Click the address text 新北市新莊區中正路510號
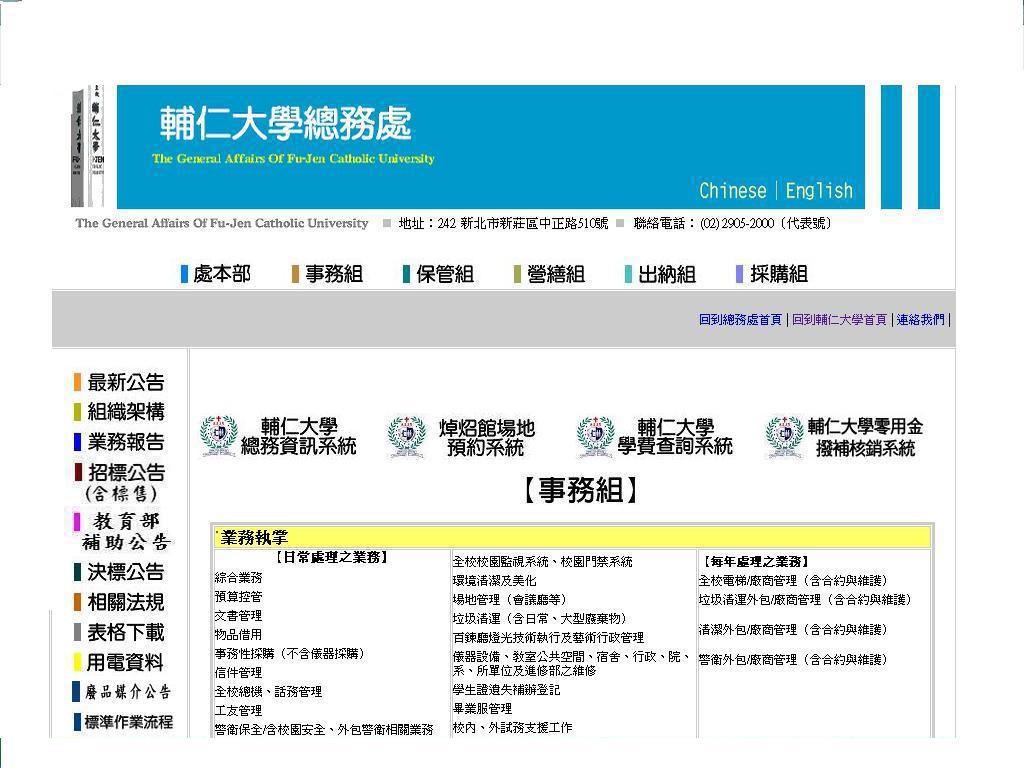Screen dimensions: 1024x768 click(x=534, y=223)
